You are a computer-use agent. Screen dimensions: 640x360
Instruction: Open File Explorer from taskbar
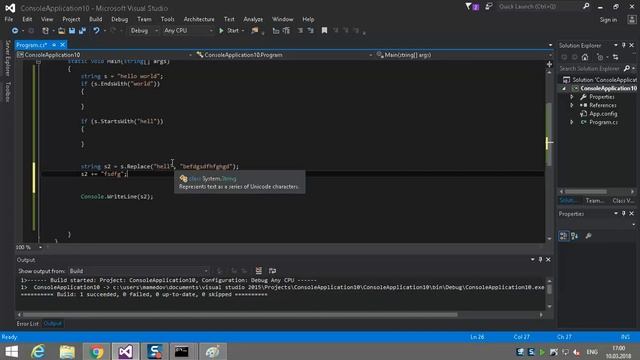click(67, 351)
